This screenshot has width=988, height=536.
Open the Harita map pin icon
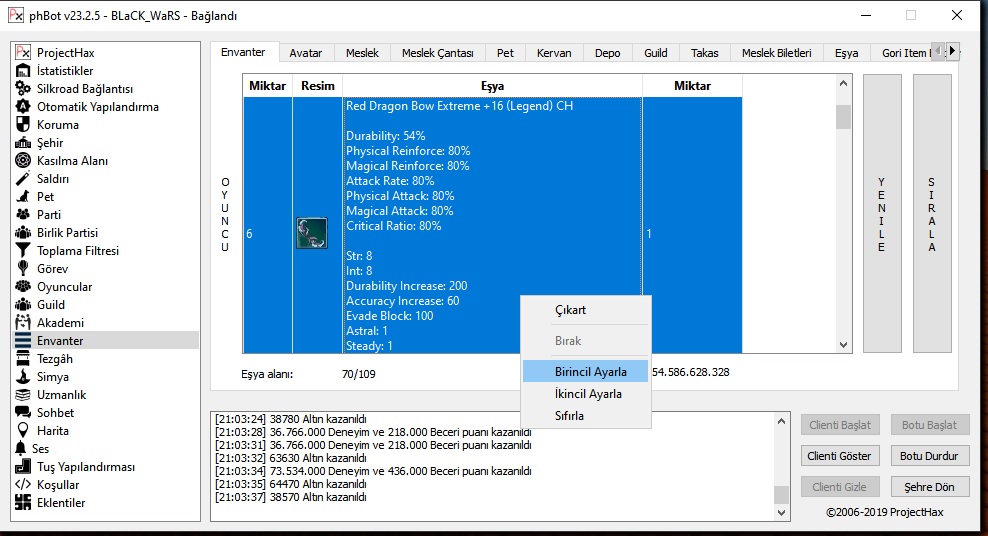(23, 431)
